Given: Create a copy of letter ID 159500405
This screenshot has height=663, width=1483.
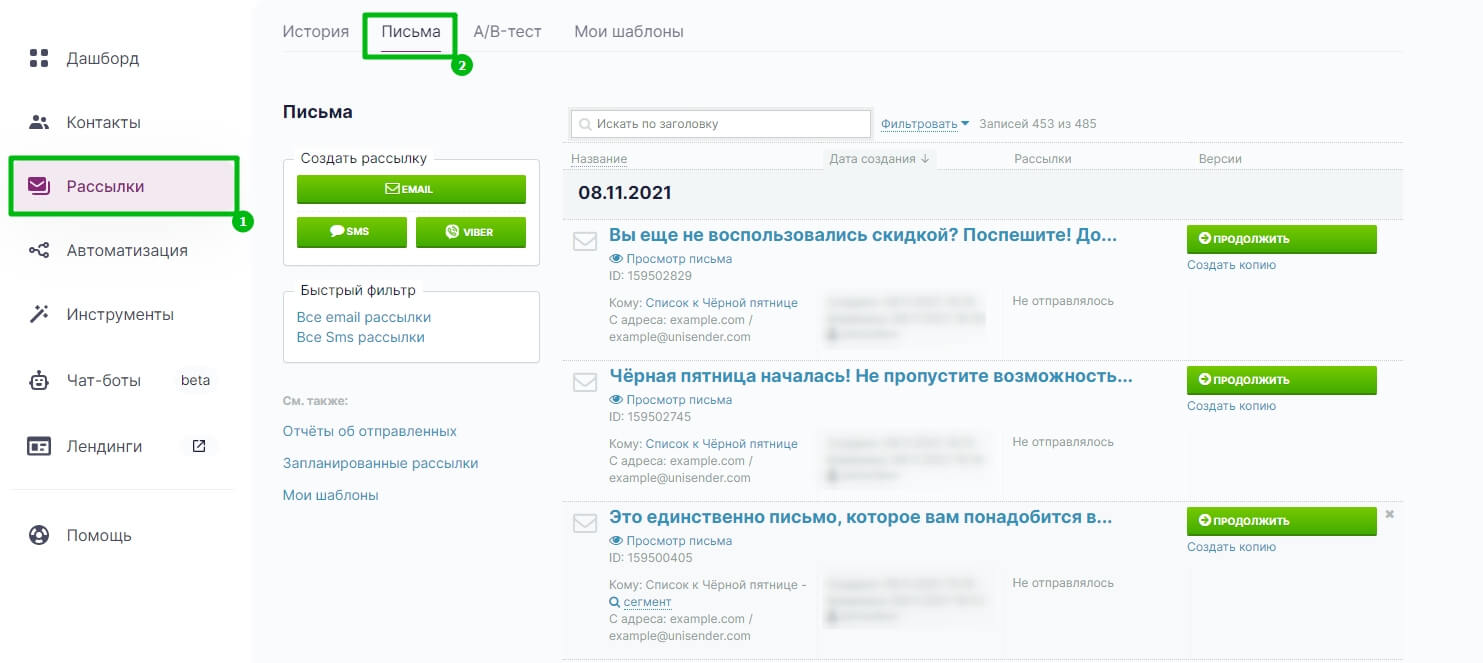Looking at the screenshot, I should click(x=1232, y=547).
